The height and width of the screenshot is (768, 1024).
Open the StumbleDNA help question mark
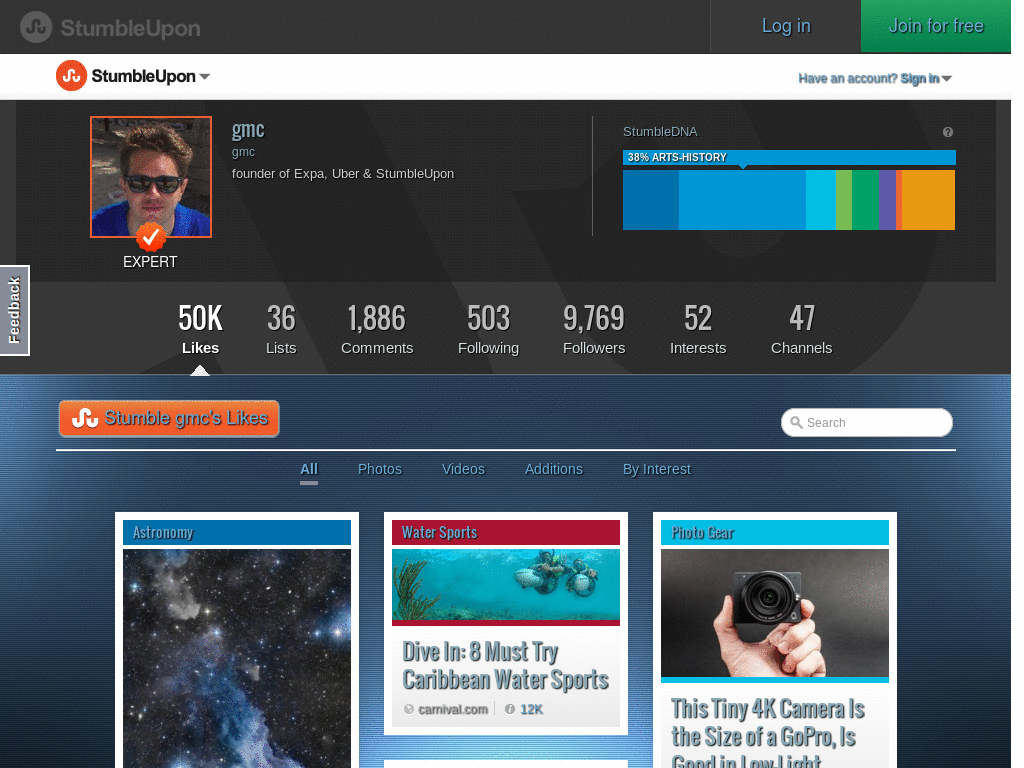(x=947, y=132)
